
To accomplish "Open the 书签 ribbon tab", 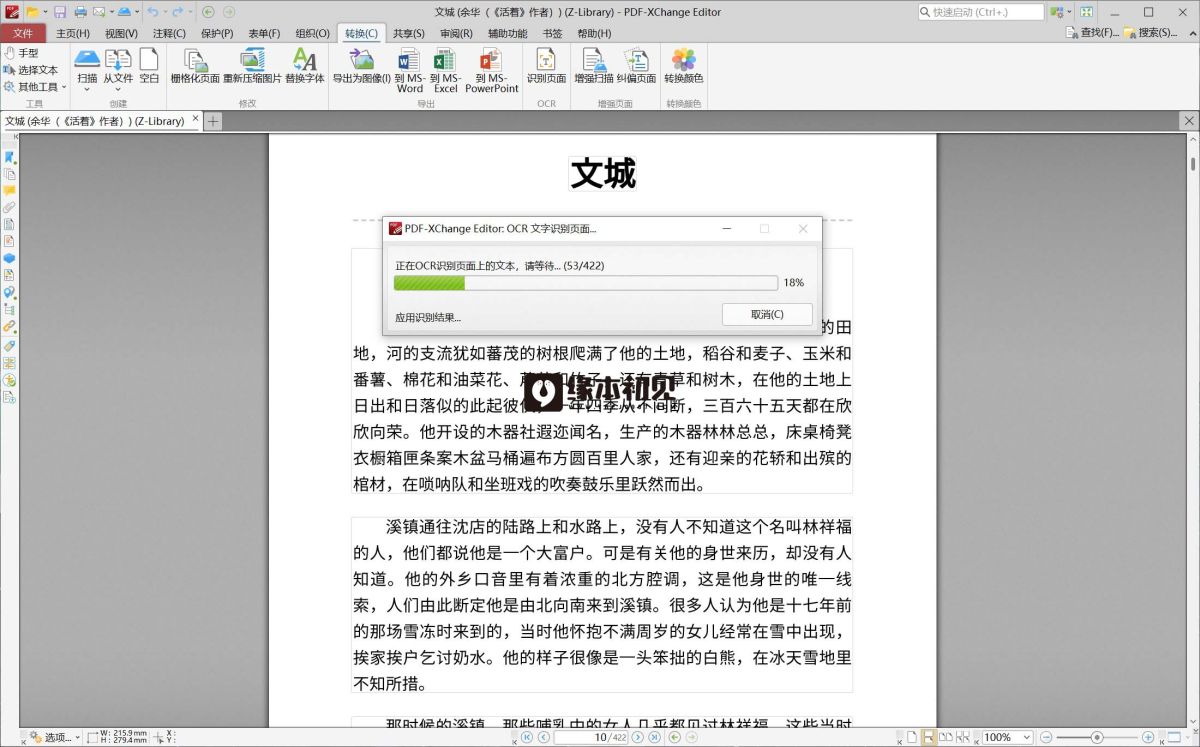I will click(x=552, y=33).
